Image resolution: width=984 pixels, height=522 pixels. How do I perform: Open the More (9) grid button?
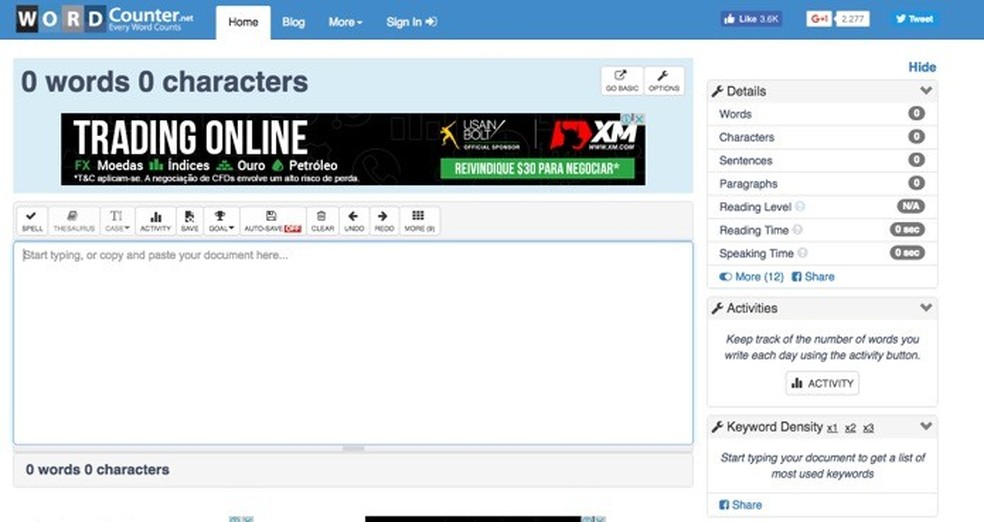419,221
